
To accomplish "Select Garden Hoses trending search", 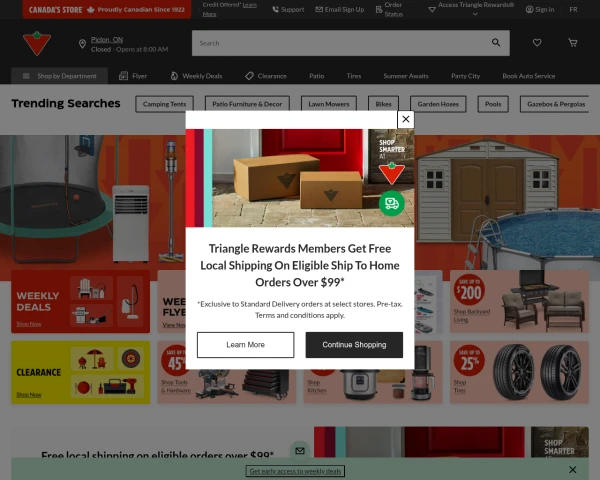I will pos(438,104).
